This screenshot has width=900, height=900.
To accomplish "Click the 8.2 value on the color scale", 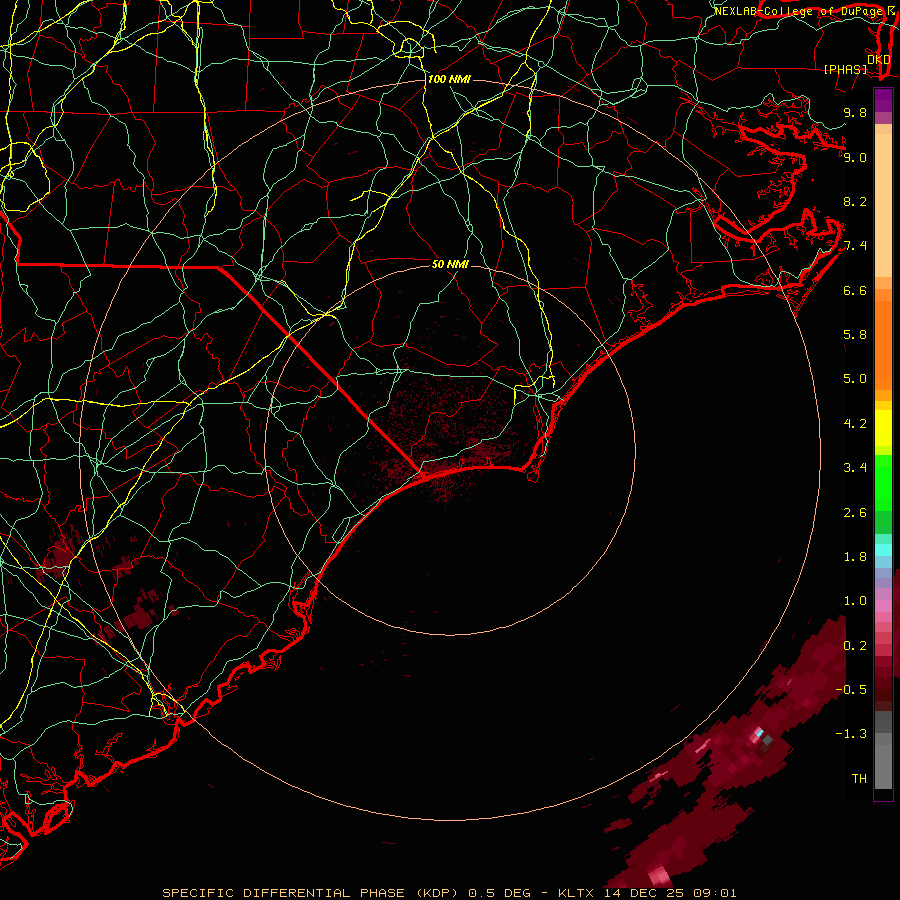I will point(855,201).
